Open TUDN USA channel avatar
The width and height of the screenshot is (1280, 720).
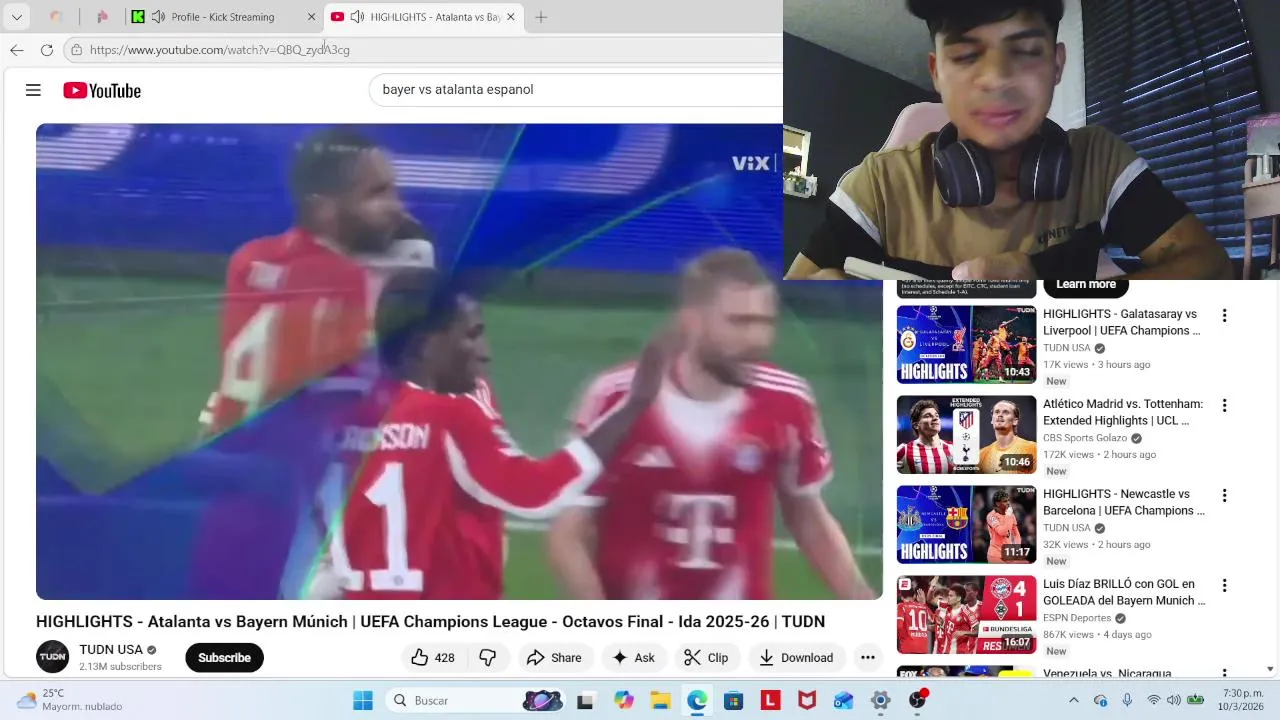(x=53, y=657)
